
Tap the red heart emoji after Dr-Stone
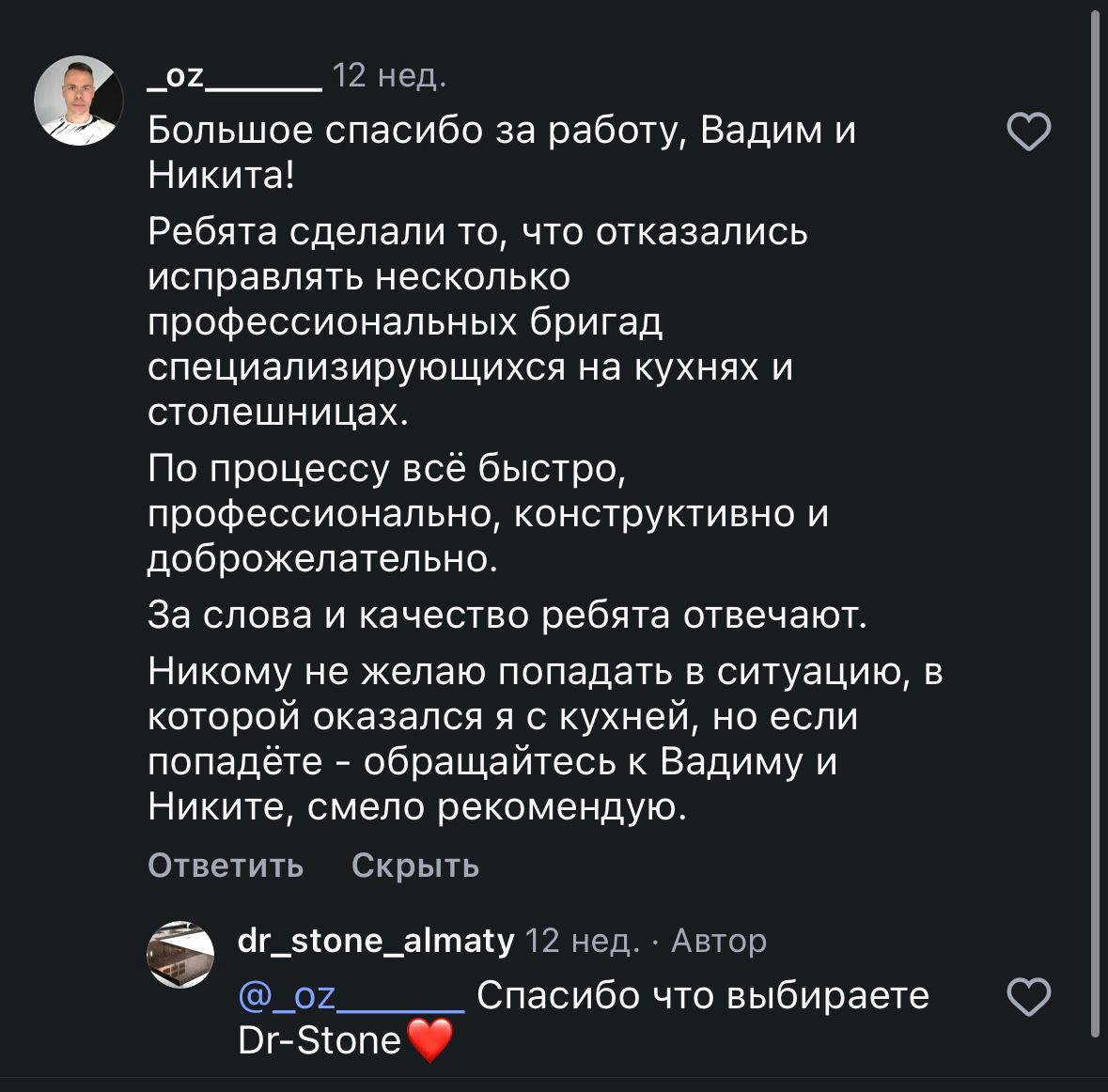point(431,1040)
